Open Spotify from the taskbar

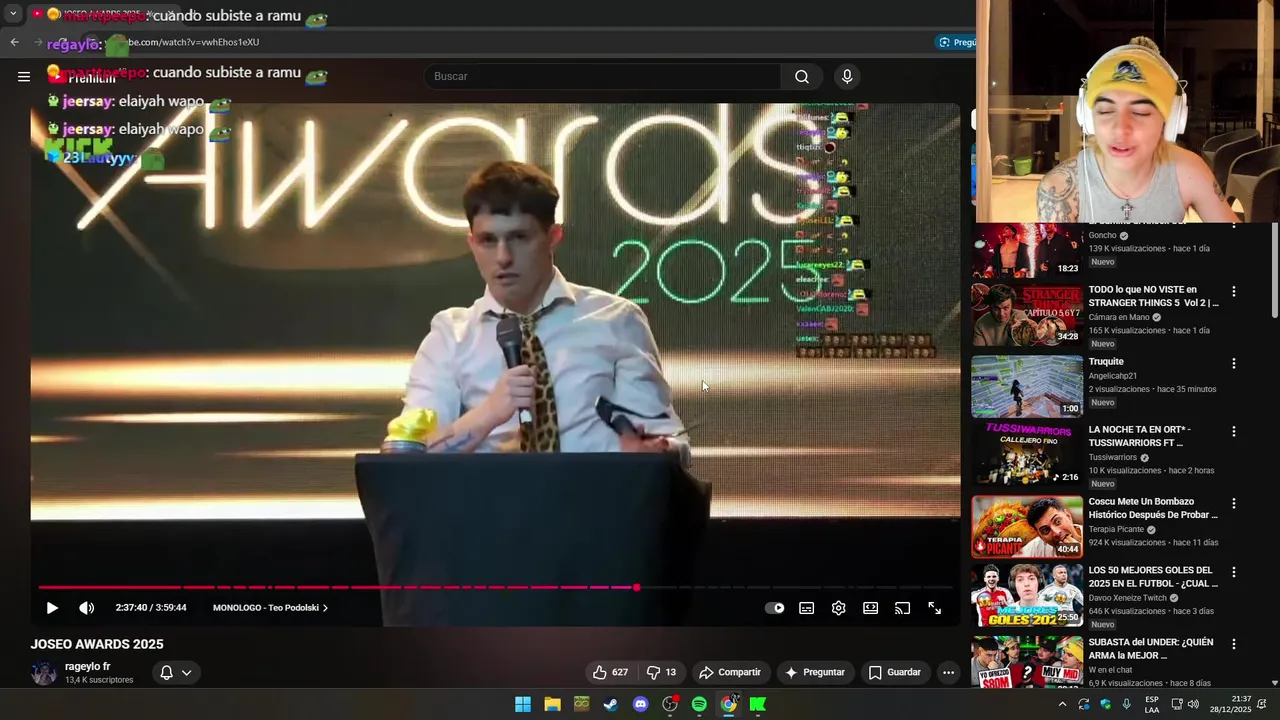pyautogui.click(x=699, y=705)
